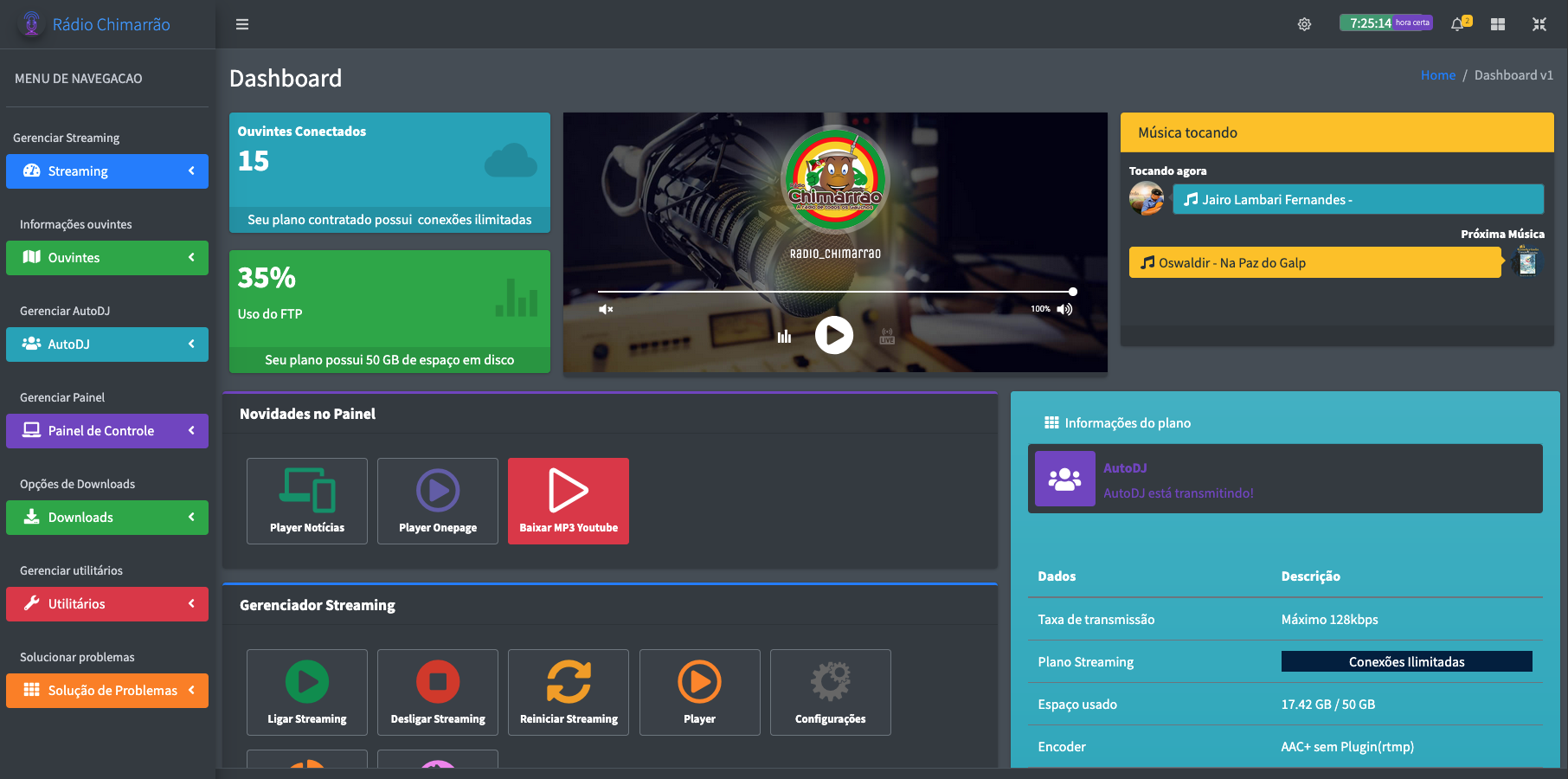Toggle the equalizer bars icon in player
Image resolution: width=1568 pixels, height=779 pixels.
point(784,337)
